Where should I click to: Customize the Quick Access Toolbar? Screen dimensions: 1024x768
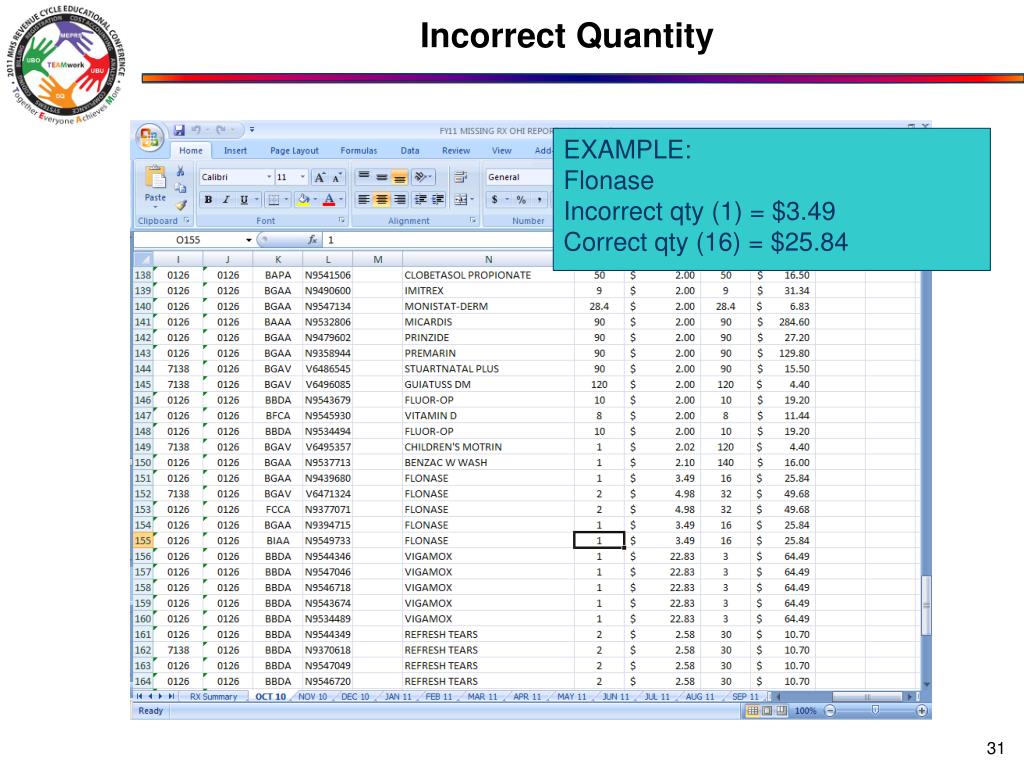252,130
